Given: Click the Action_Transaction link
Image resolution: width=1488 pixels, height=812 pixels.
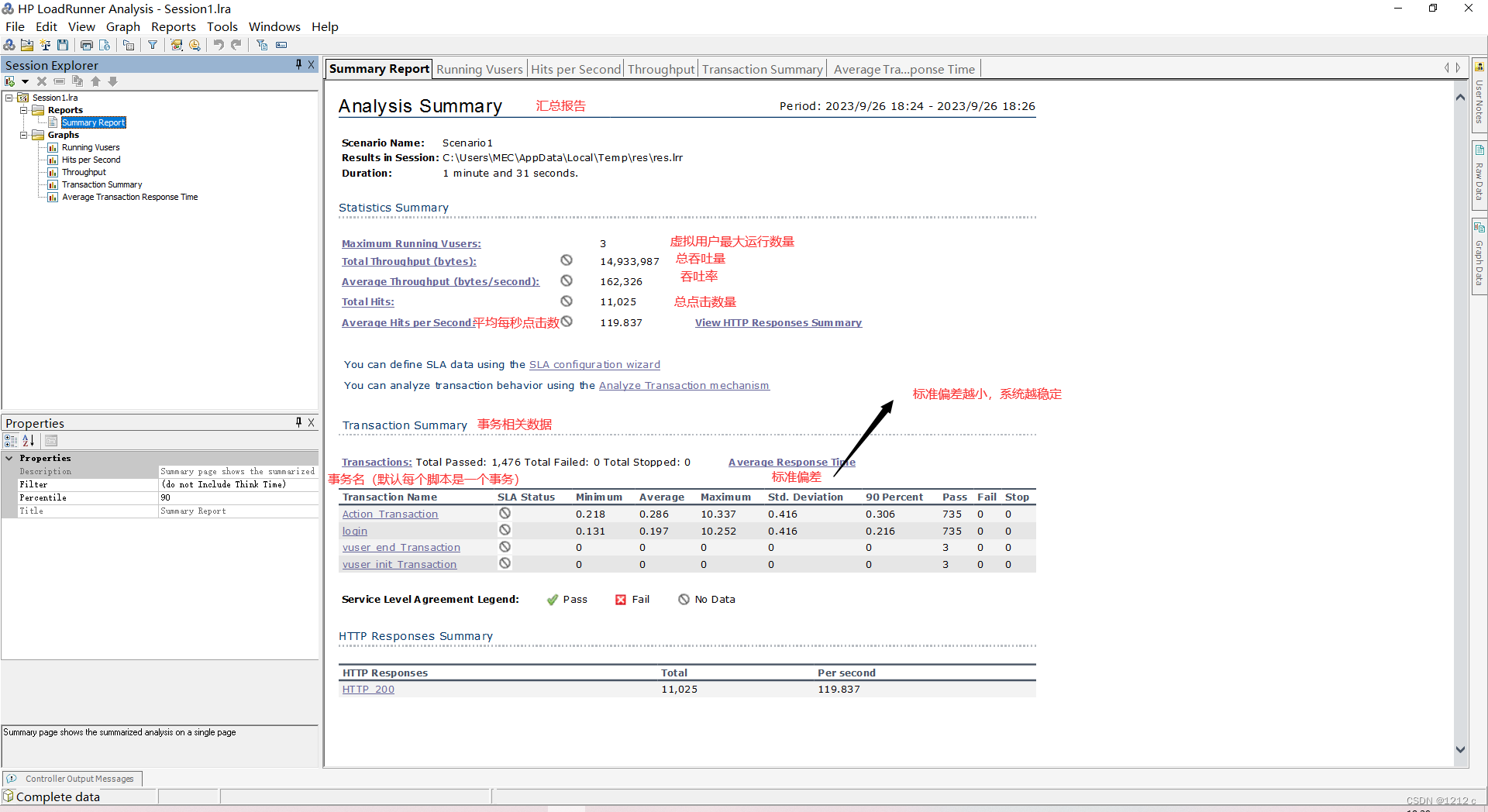Looking at the screenshot, I should pyautogui.click(x=390, y=514).
